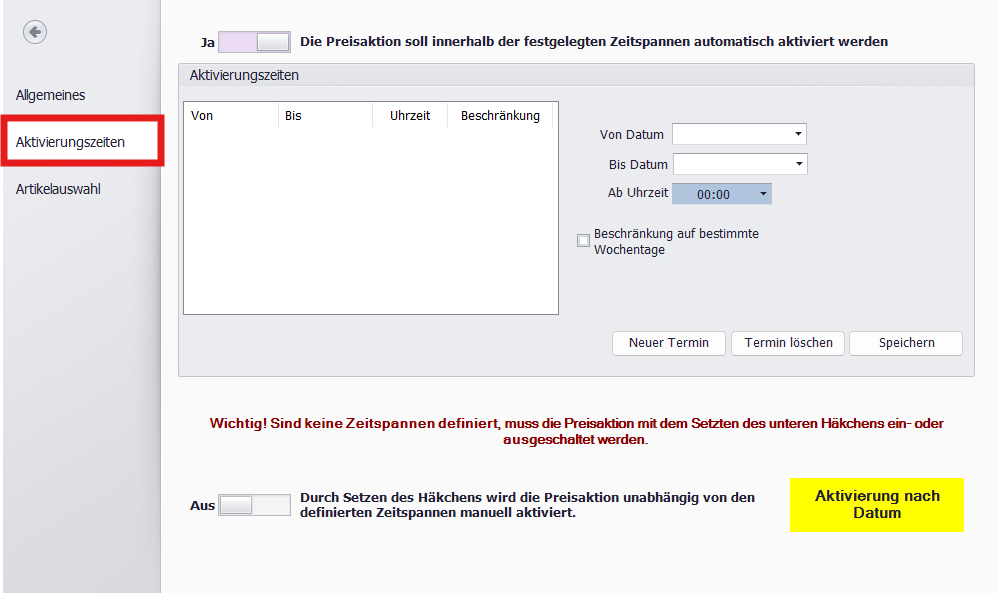Open the Bis Datum dropdown

pos(799,164)
